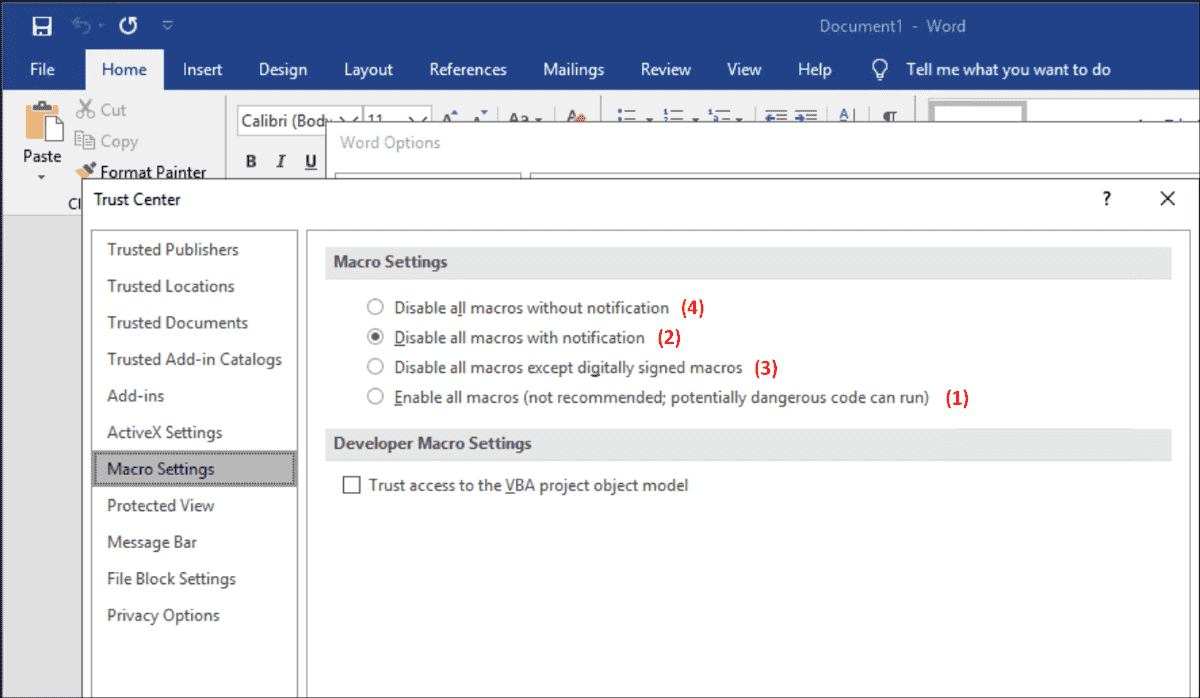Switch to the Mailings ribbon tab
The image size is (1200, 698).
tap(573, 69)
